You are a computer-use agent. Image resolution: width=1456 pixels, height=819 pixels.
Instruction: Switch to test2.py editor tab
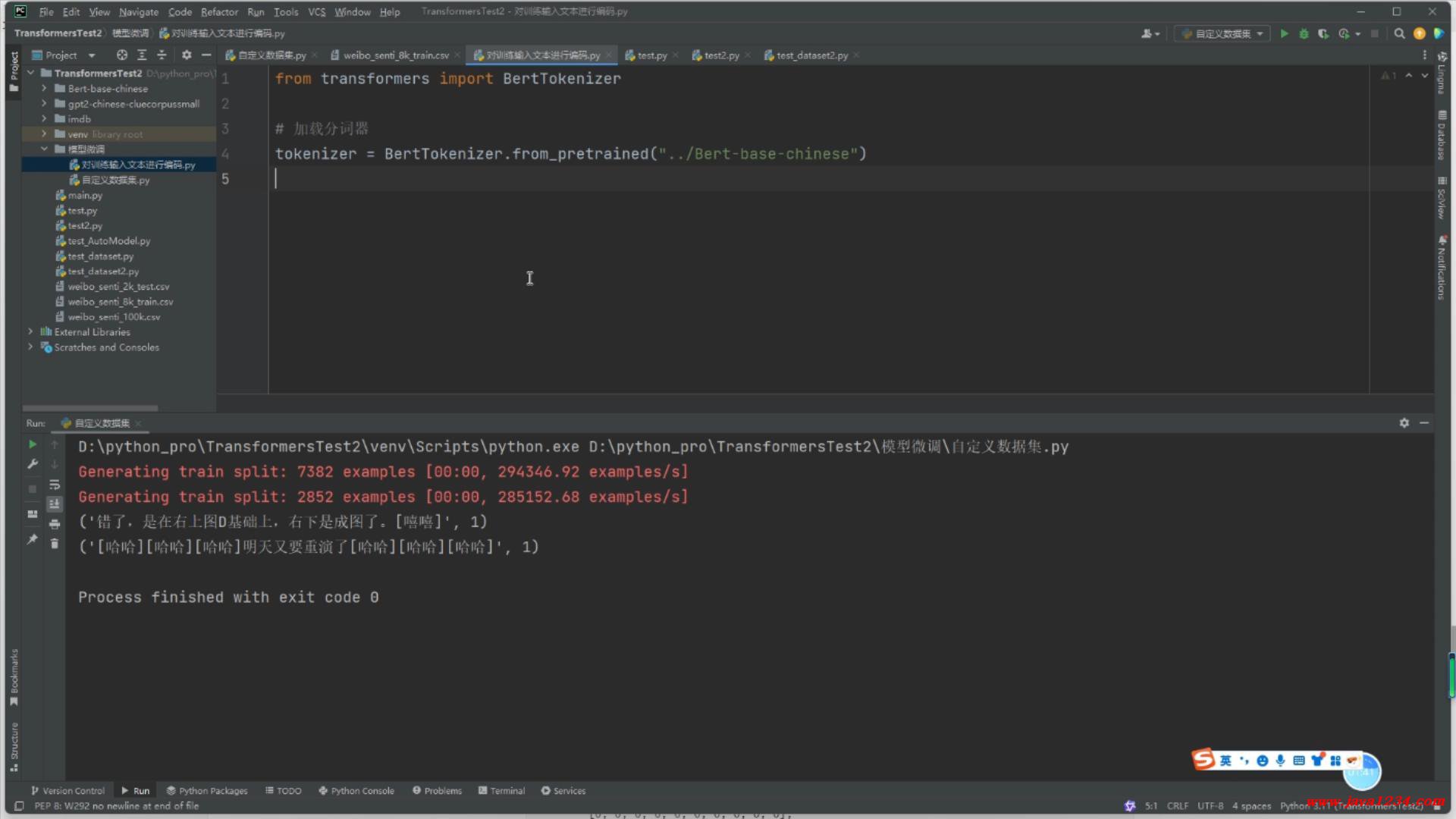coord(720,55)
